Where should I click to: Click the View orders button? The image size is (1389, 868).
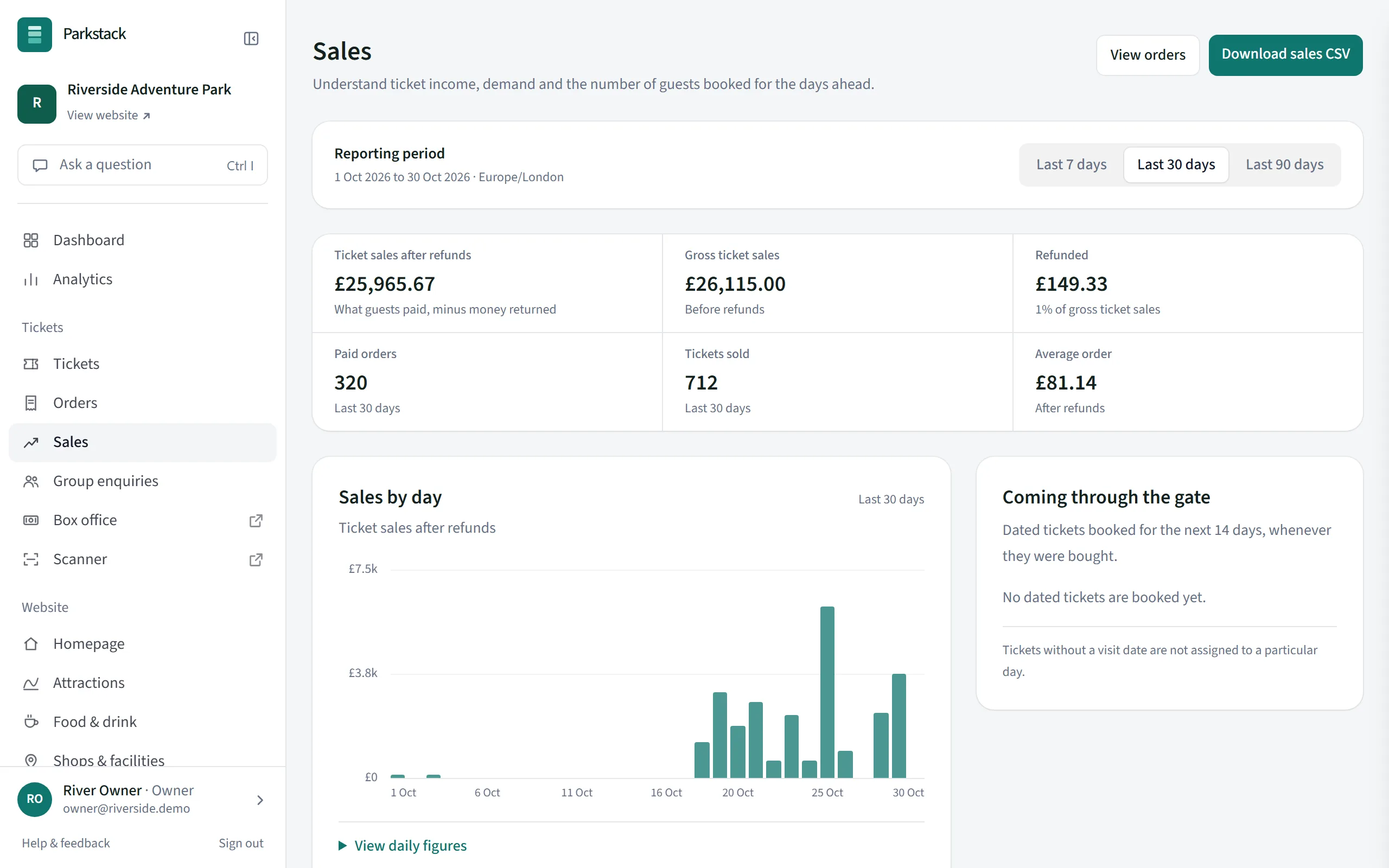pyautogui.click(x=1148, y=55)
